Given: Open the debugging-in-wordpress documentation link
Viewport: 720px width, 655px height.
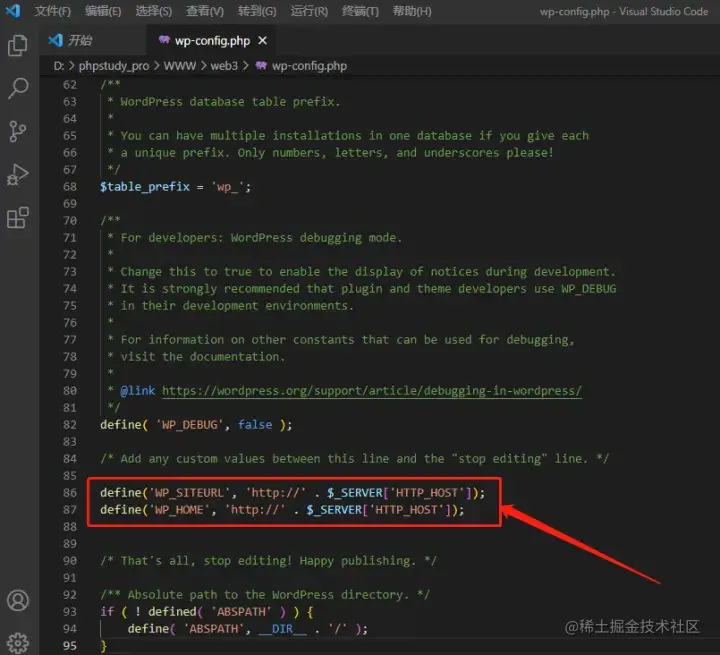Looking at the screenshot, I should [372, 391].
